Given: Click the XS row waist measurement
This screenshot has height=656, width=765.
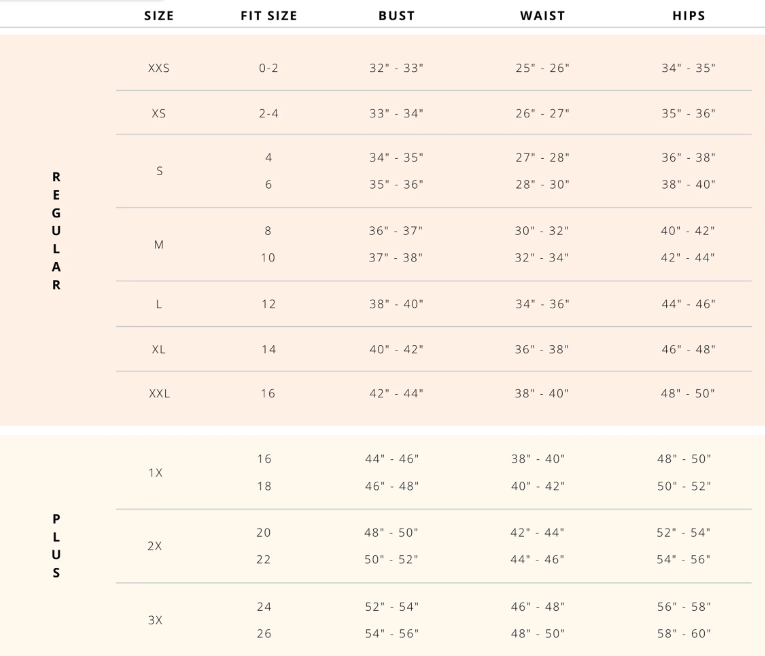Looking at the screenshot, I should tap(542, 113).
